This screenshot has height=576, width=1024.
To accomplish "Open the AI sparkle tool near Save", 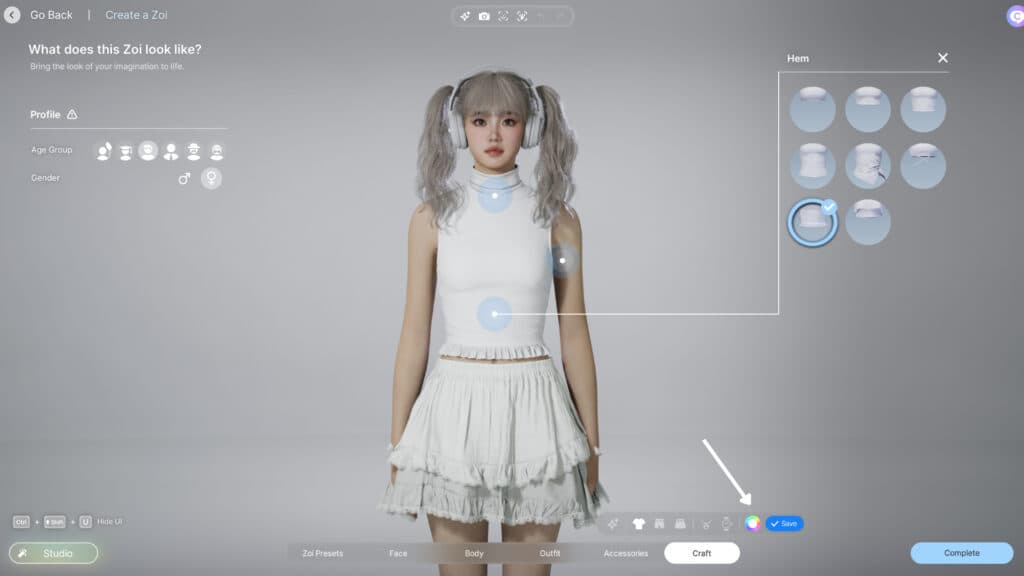I will tap(615, 522).
